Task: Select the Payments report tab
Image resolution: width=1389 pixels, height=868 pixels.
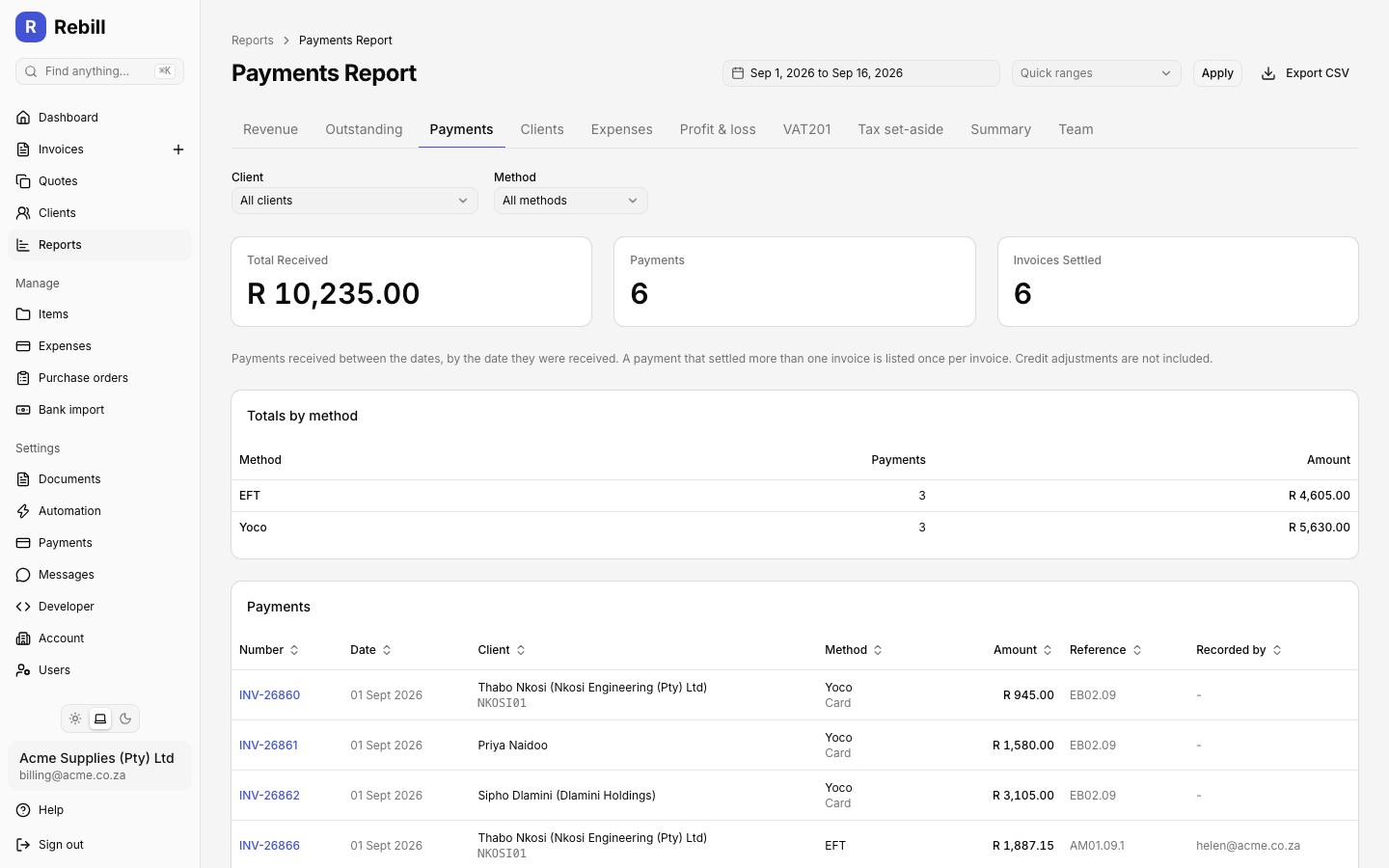Action: pos(461,129)
